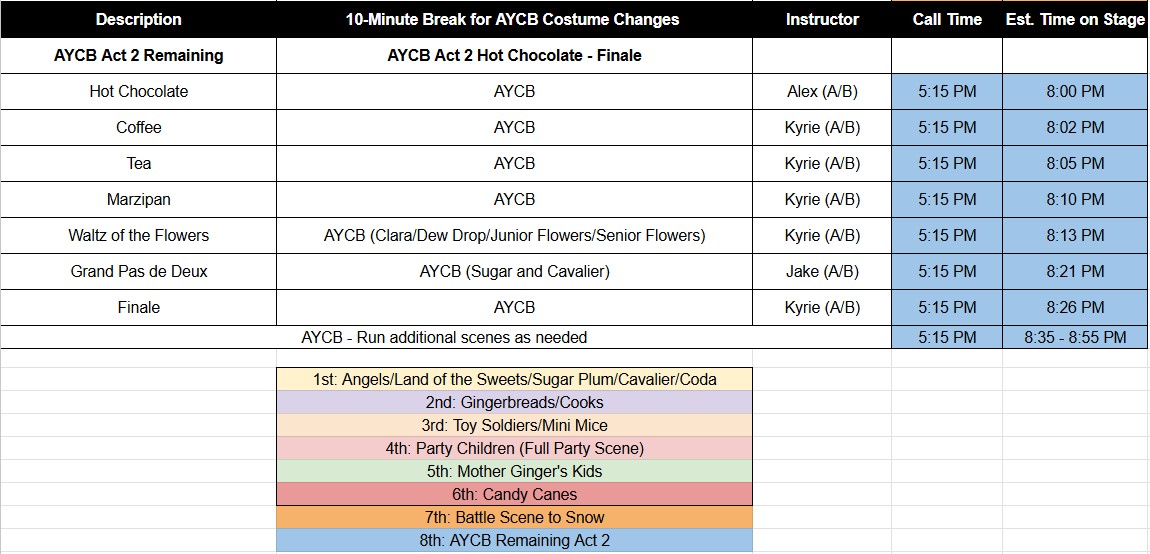This screenshot has width=1150, height=554.
Task: Select the 8:00 PM stage time cell
Action: click(x=1075, y=91)
